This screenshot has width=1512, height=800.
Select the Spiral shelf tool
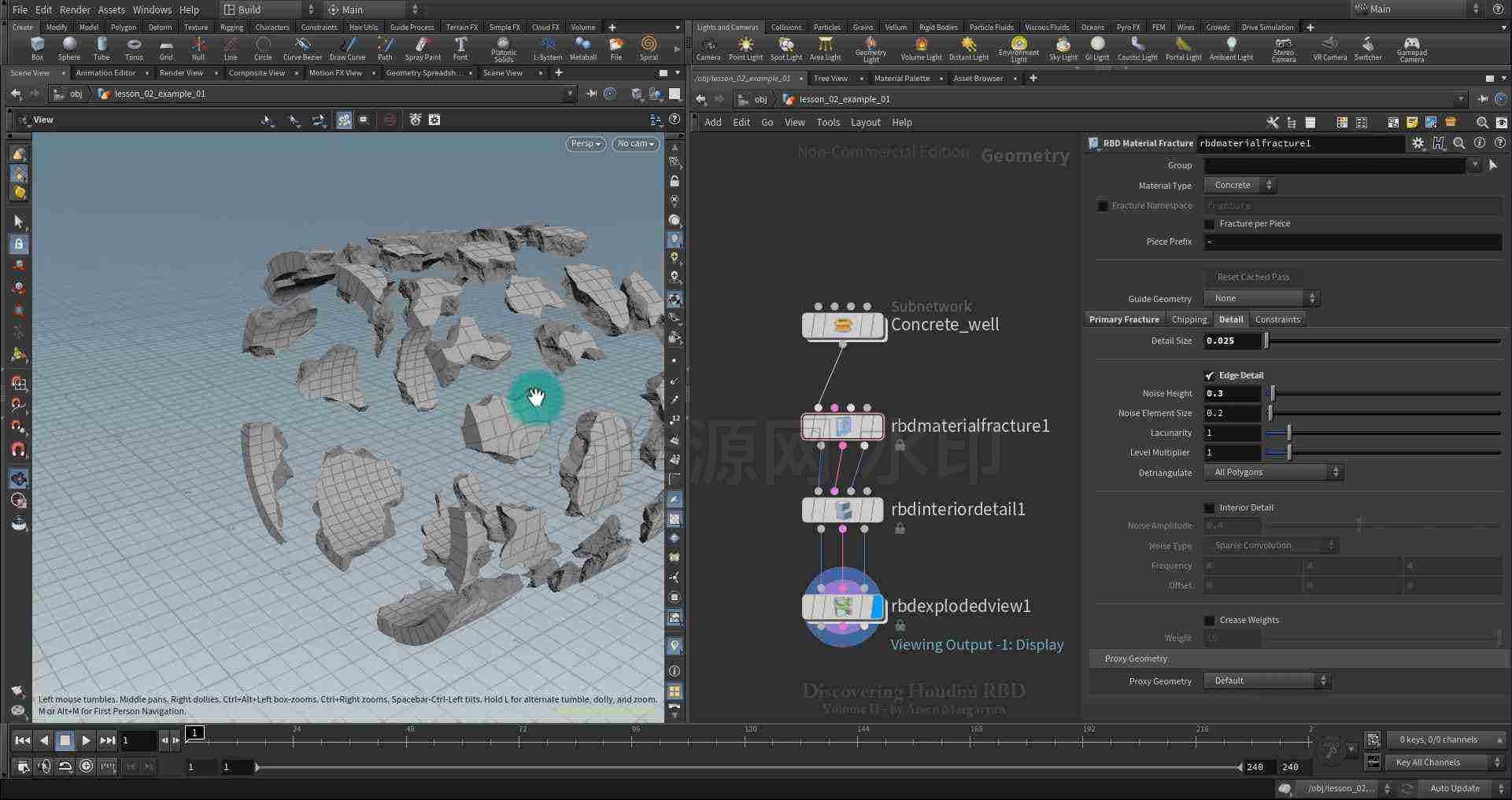(649, 48)
